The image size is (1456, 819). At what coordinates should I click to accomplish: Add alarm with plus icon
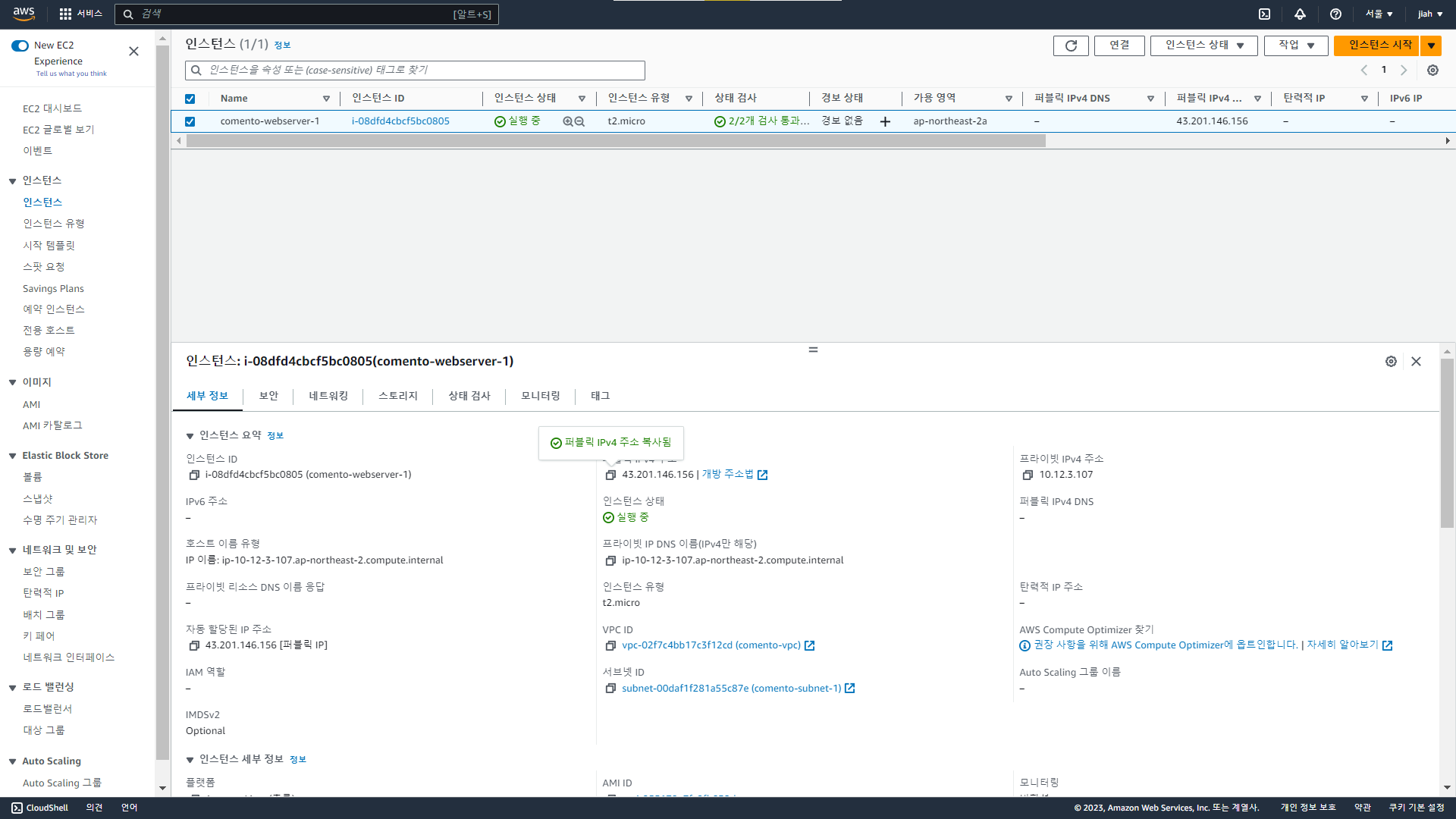pyautogui.click(x=885, y=121)
